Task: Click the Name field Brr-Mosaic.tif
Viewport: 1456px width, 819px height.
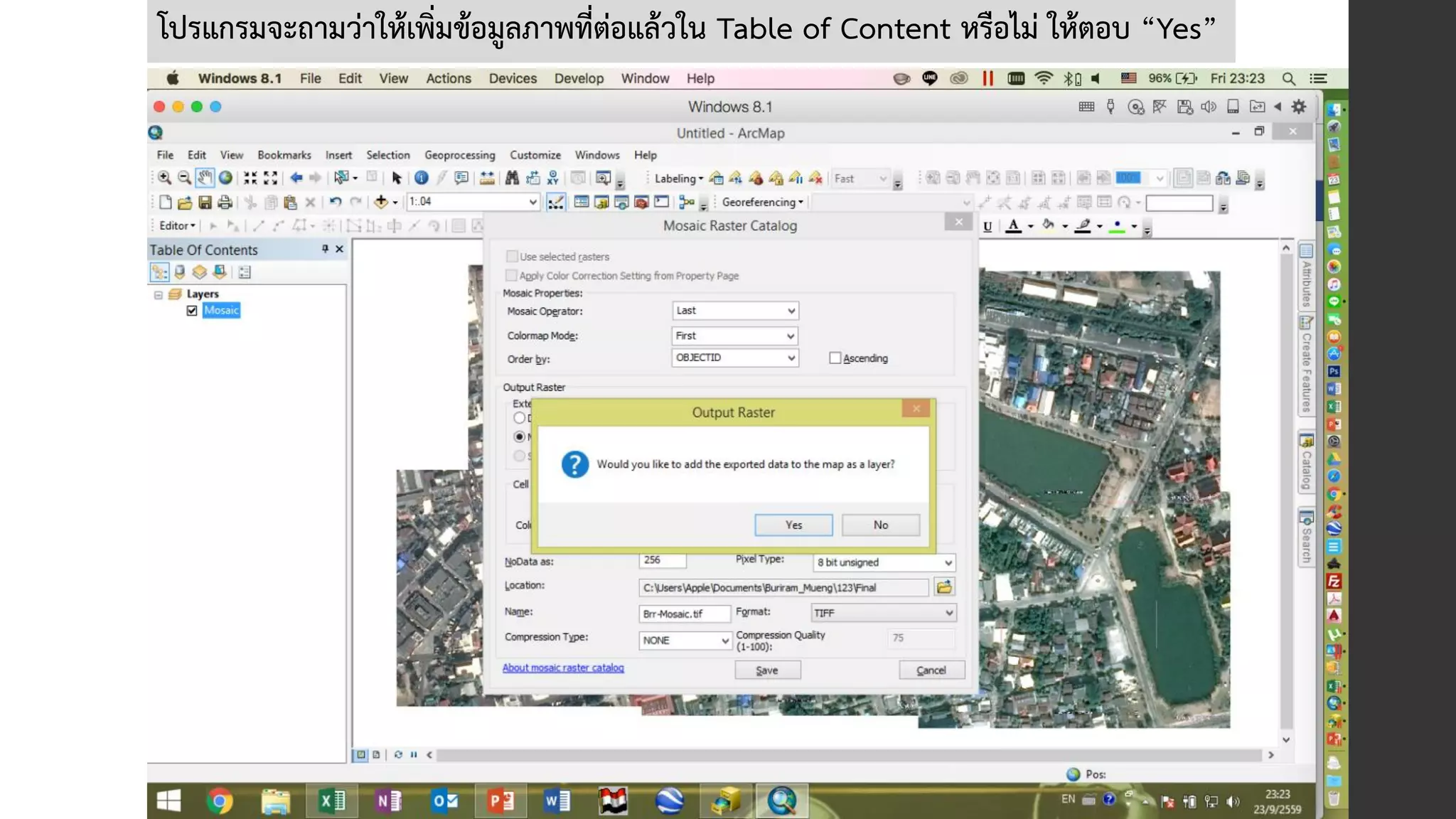Action: click(x=684, y=614)
